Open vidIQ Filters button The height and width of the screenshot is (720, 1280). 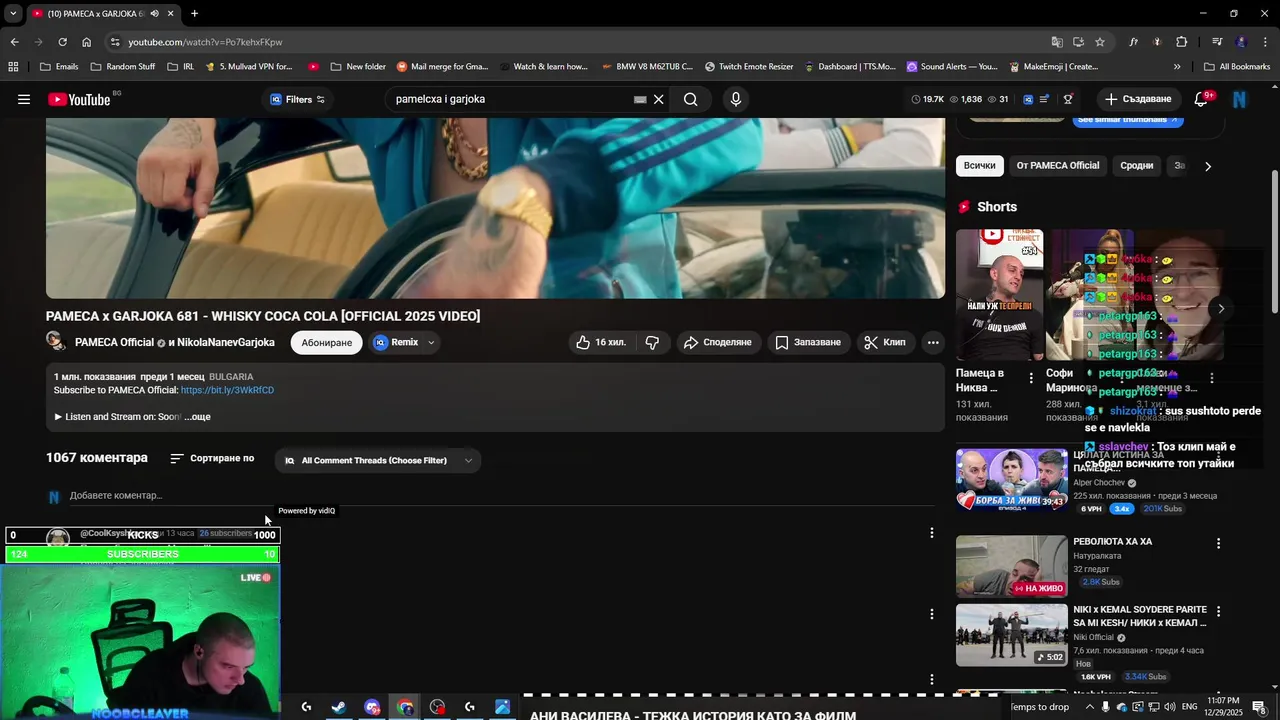(298, 99)
